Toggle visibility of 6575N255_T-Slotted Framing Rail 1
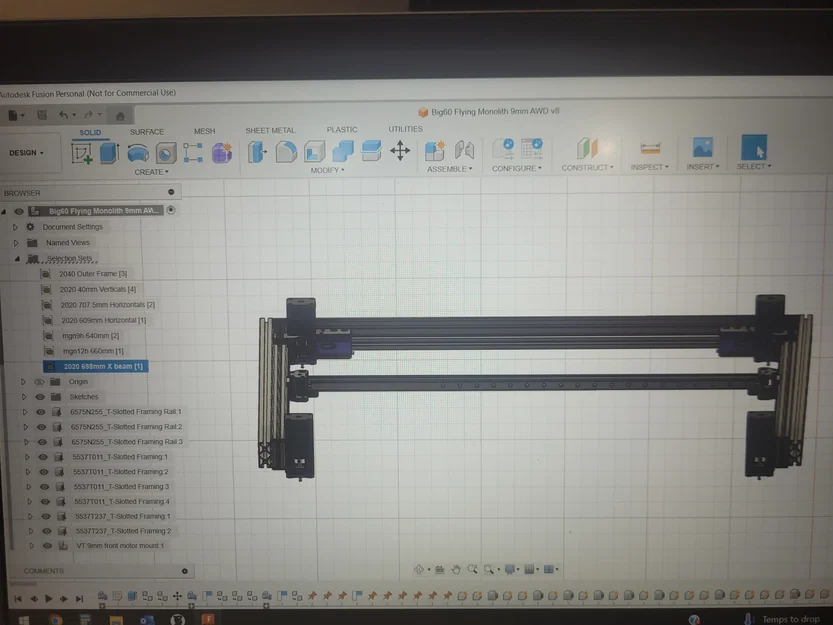 click(41, 411)
